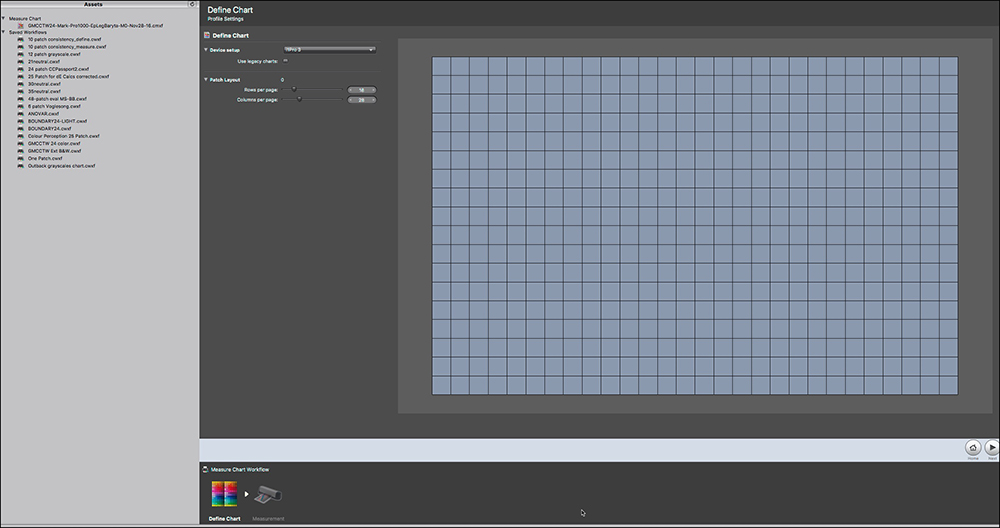Open 24 patch CCPassport2.cwxf workflow
This screenshot has height=528, width=1000.
click(x=60, y=69)
